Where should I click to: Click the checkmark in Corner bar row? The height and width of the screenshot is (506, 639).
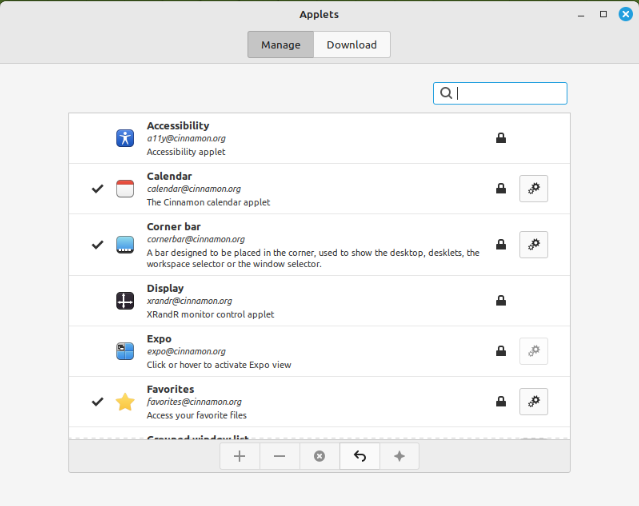coord(97,244)
